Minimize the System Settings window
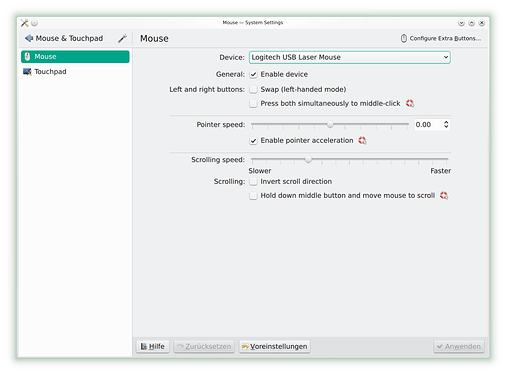The width and height of the screenshot is (506, 375). tap(461, 23)
